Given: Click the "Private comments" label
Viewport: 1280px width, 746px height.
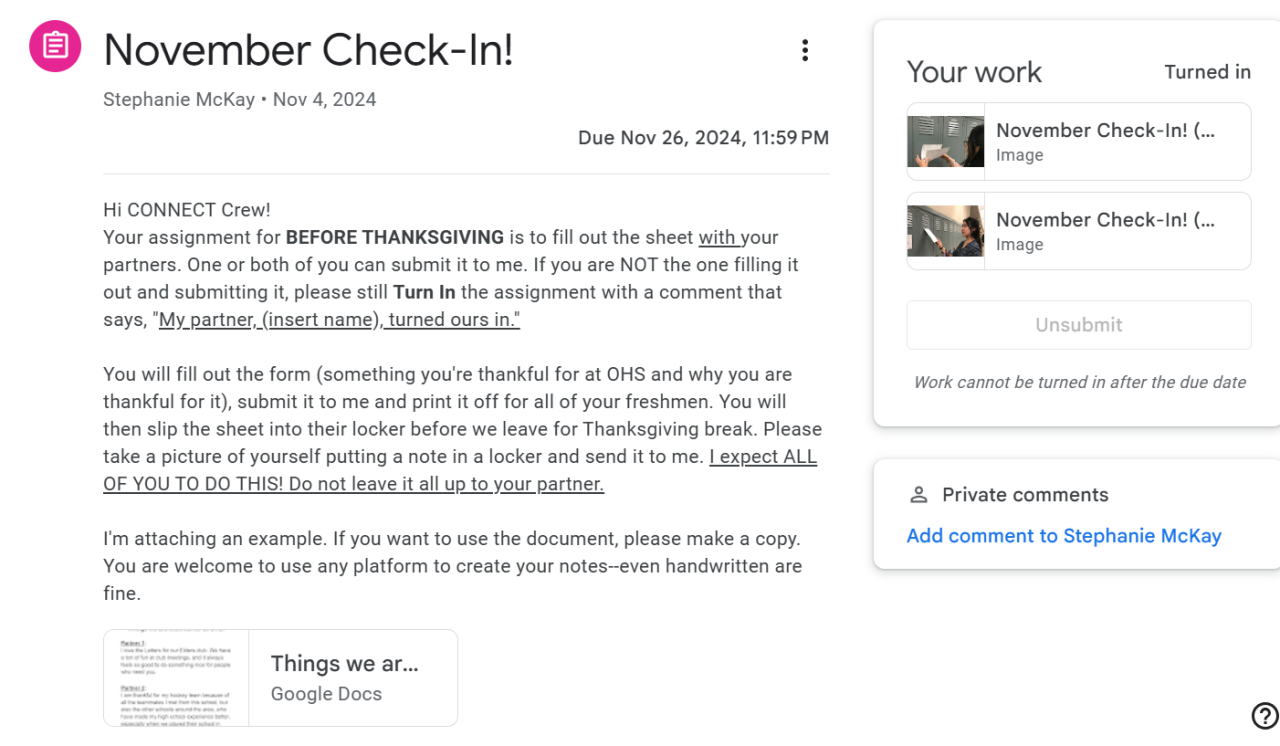Looking at the screenshot, I should tap(1025, 495).
